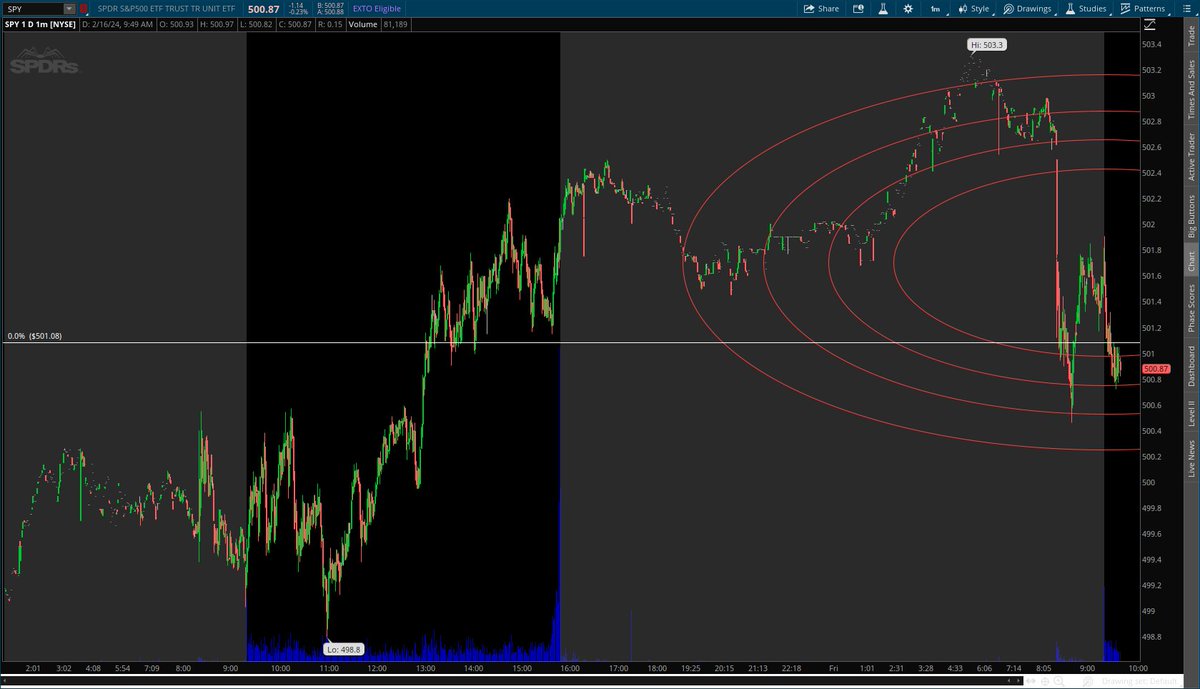Open the flask Edit Studies icon
Image resolution: width=1200 pixels, height=689 pixels.
[883, 8]
